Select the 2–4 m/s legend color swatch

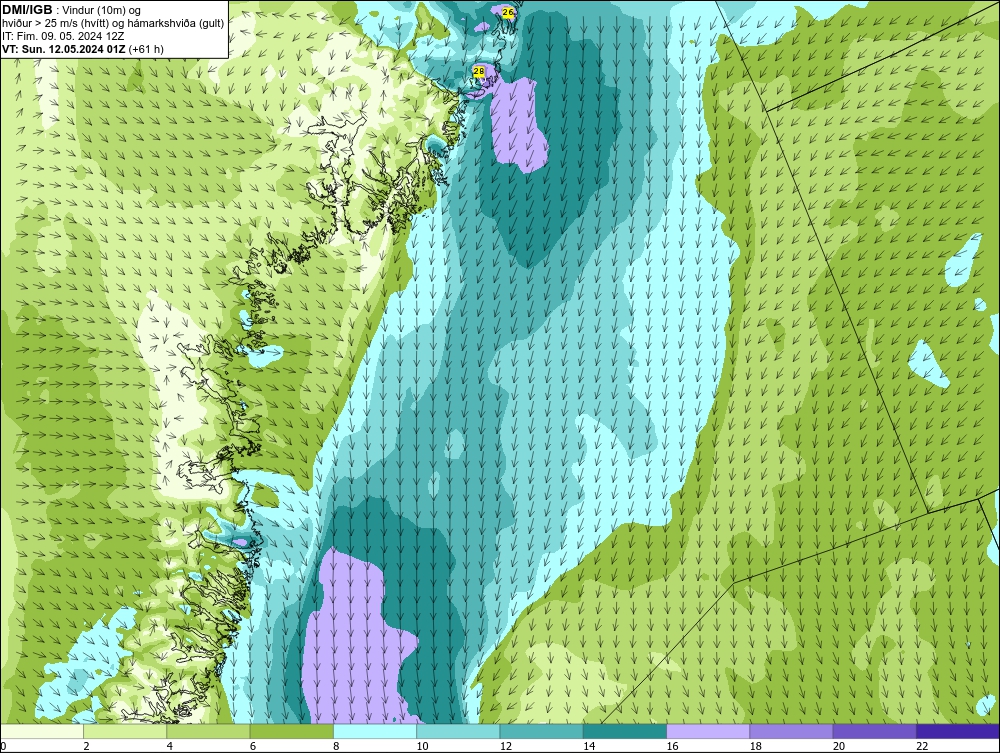click(x=125, y=731)
